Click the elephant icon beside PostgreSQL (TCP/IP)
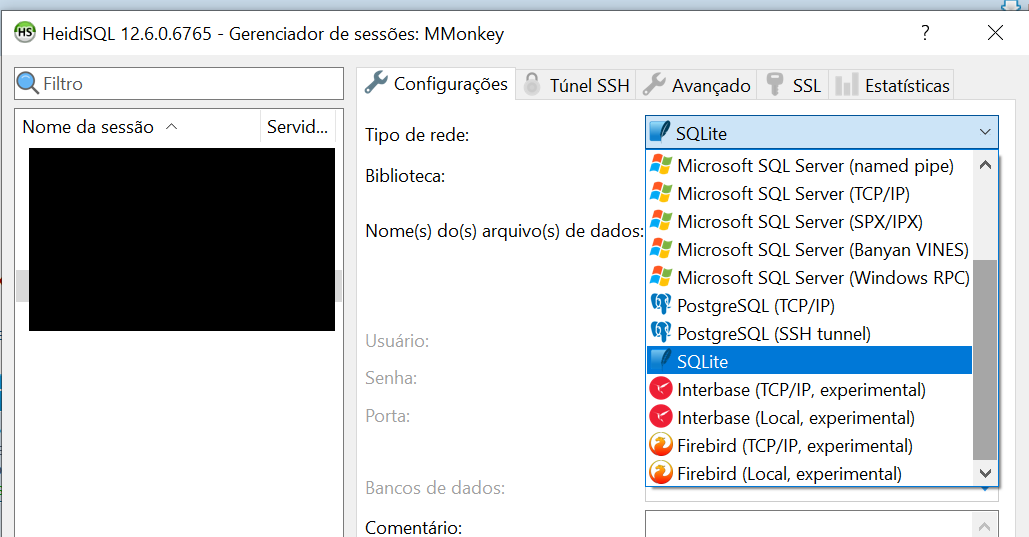 pos(661,305)
